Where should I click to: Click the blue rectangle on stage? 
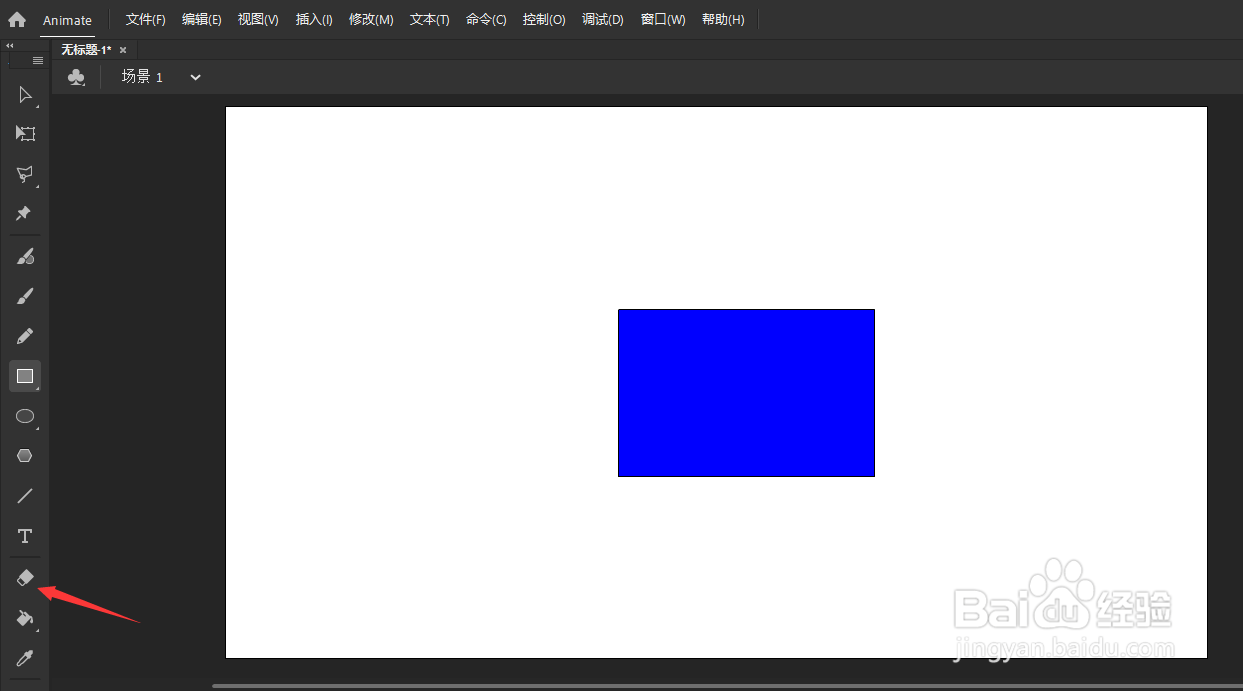coord(746,393)
